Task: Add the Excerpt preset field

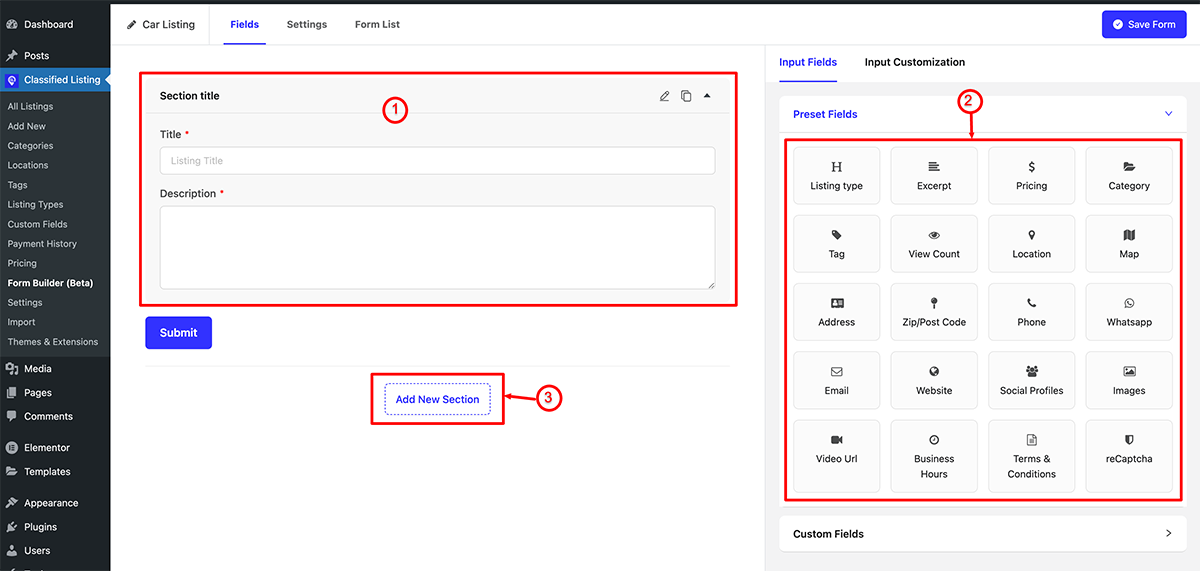Action: click(934, 176)
